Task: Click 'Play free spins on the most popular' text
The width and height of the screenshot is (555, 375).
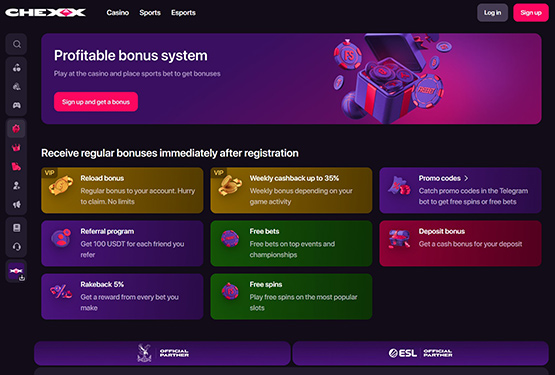Action: click(303, 297)
